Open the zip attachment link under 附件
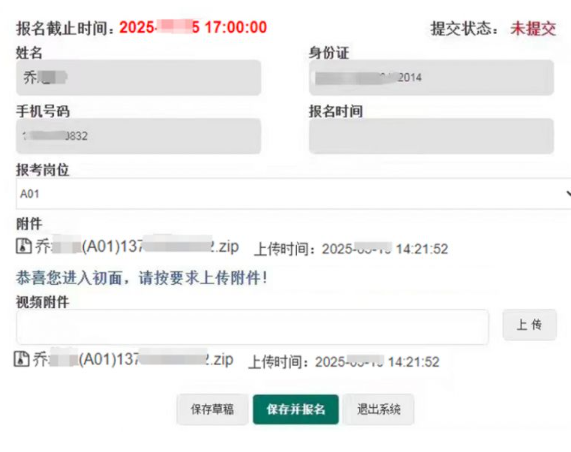Viewport: 571px width, 452px height. coord(137,247)
